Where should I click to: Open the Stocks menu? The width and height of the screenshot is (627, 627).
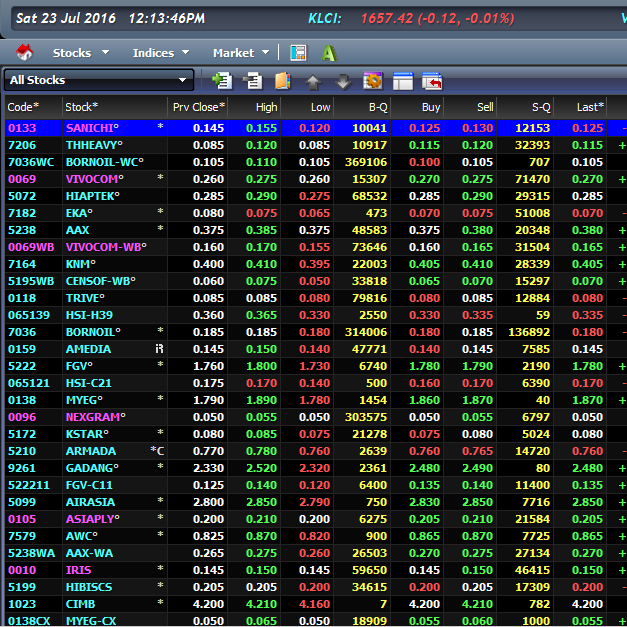click(72, 53)
